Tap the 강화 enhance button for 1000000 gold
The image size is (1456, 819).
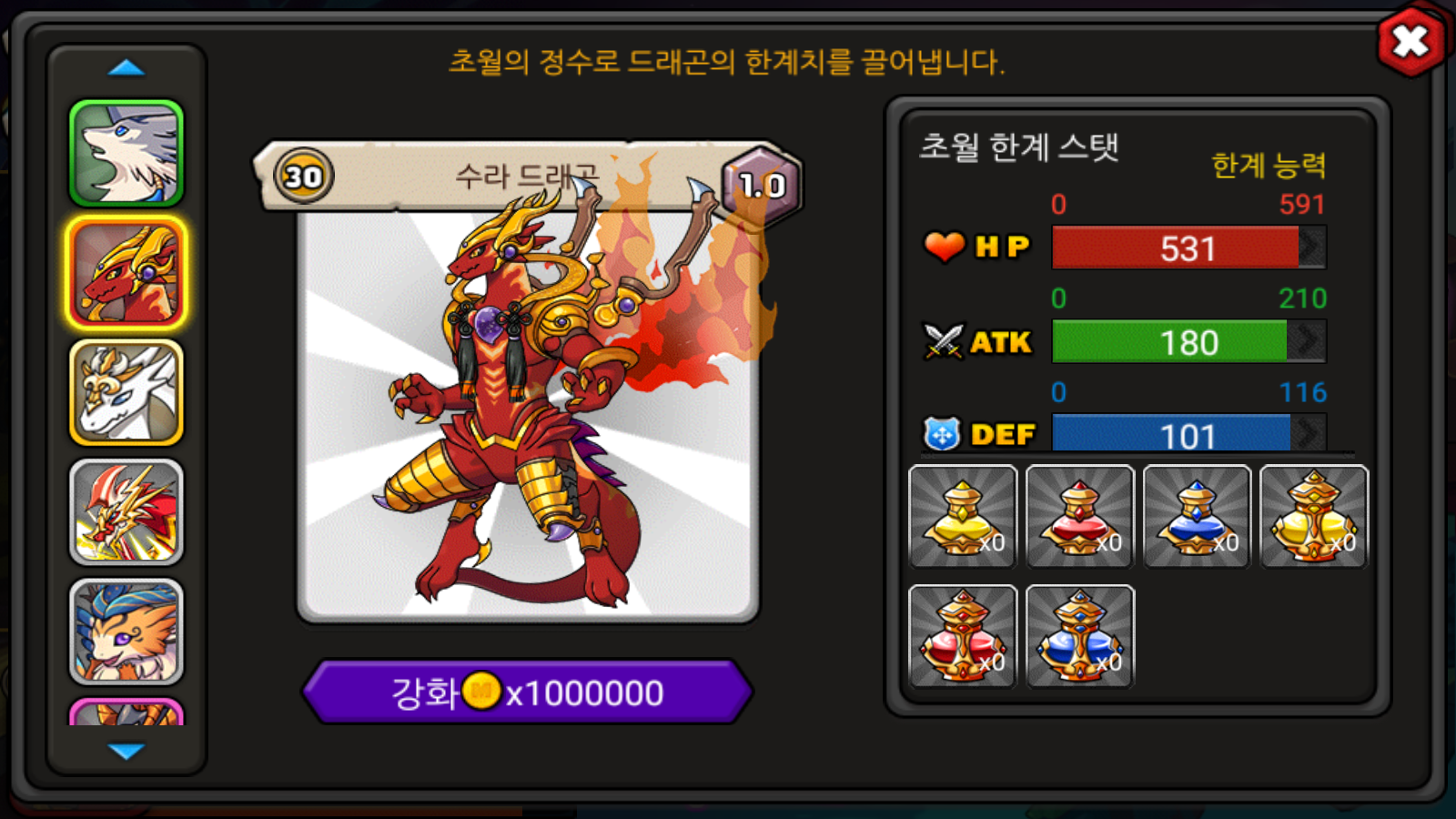tap(528, 693)
